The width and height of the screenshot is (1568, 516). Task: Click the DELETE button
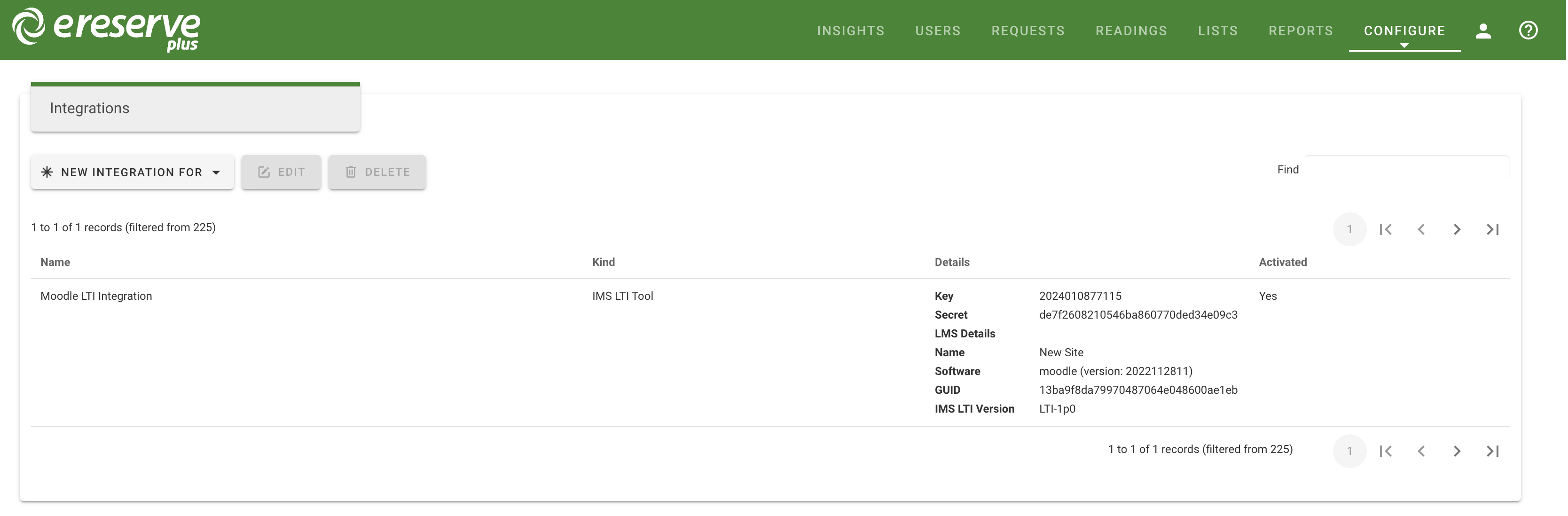point(378,171)
